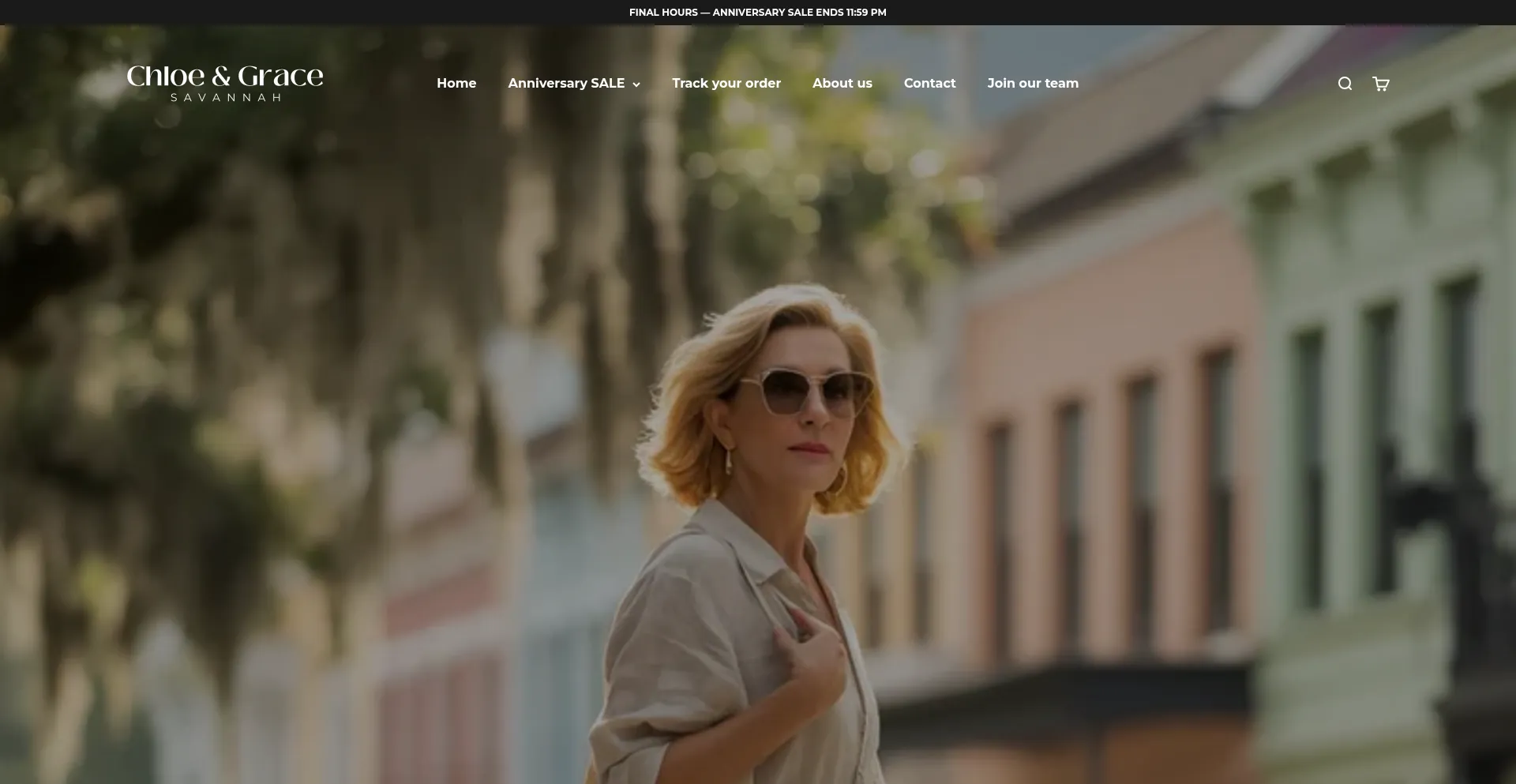This screenshot has height=784, width=1516.
Task: Click the SAVANNAH tagline under the logo
Action: (226, 98)
